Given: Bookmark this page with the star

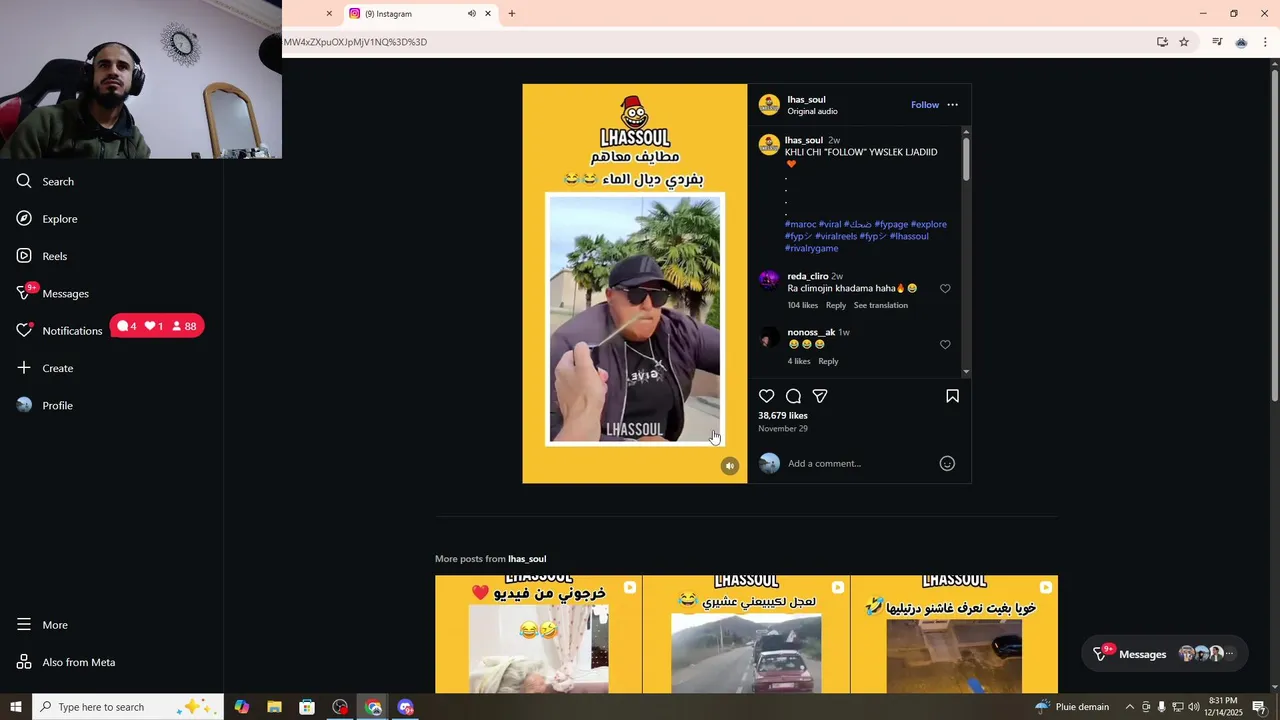Looking at the screenshot, I should tap(1184, 42).
